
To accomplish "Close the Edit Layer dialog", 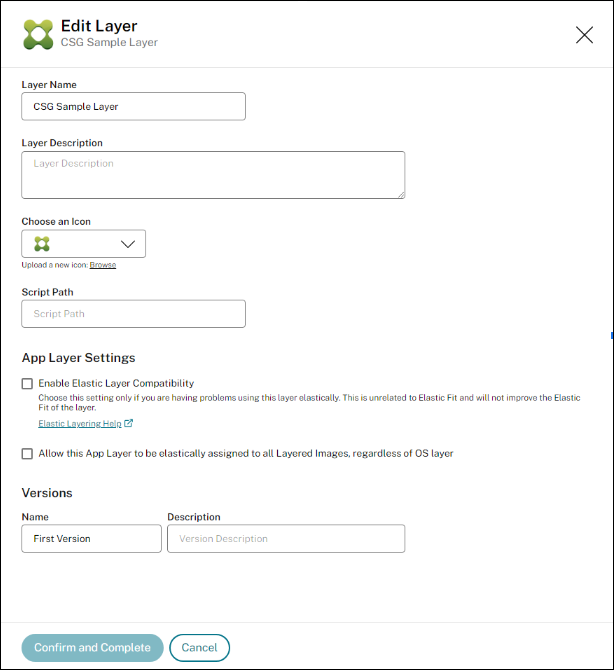I will coord(584,35).
